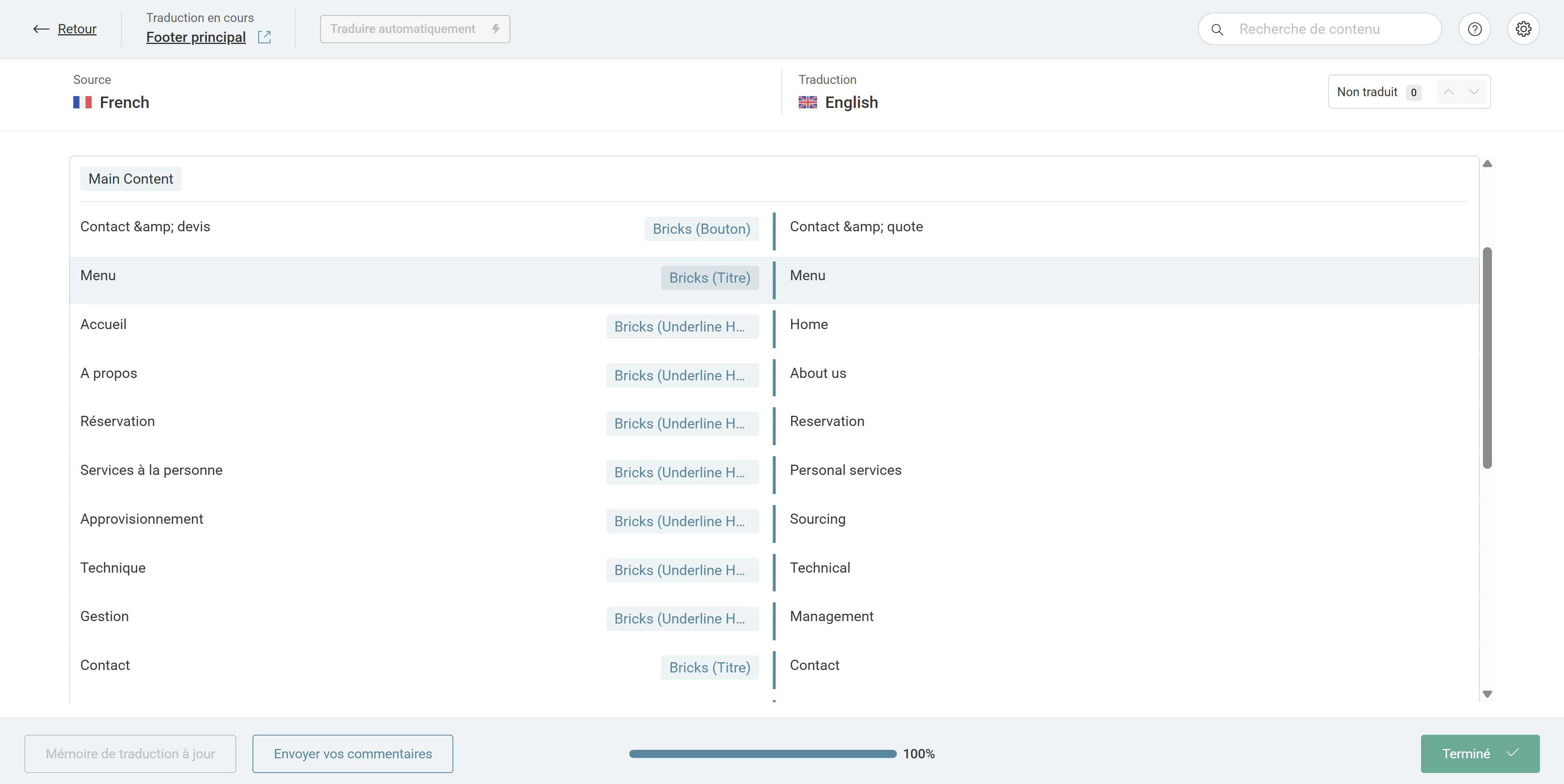Edit the 'Menu' English translation
Screen dimensions: 1564x784
[808, 276]
